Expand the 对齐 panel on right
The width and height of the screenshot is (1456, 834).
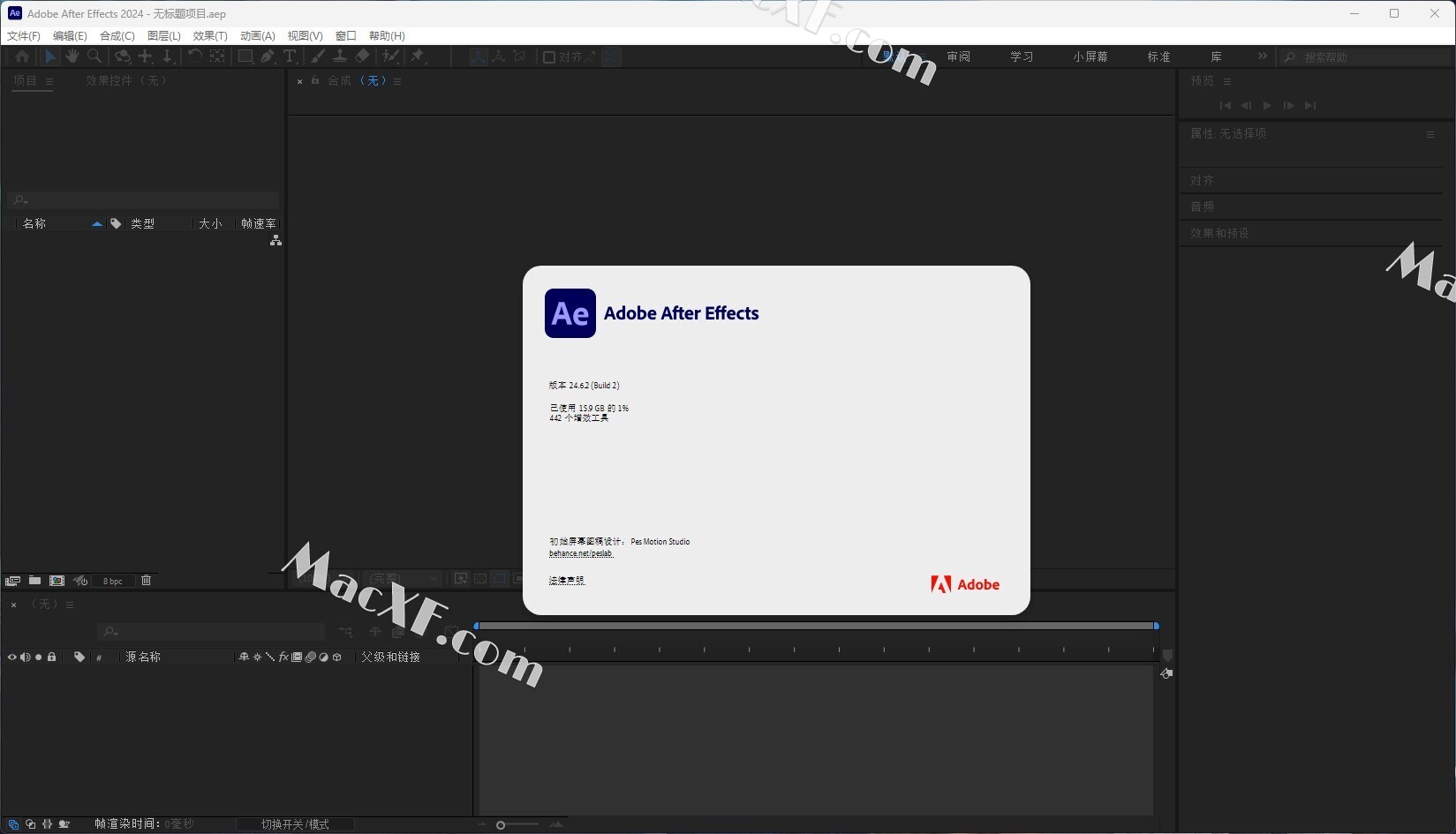pos(1203,181)
